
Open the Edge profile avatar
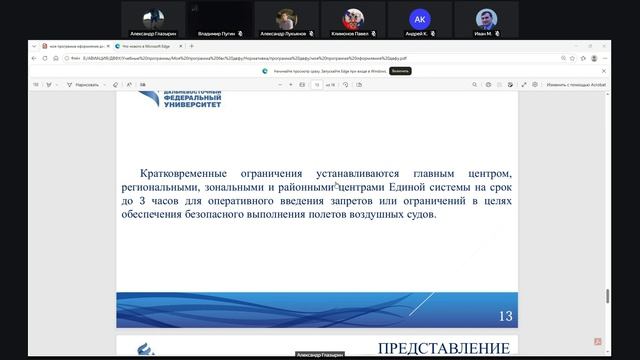click(594, 58)
